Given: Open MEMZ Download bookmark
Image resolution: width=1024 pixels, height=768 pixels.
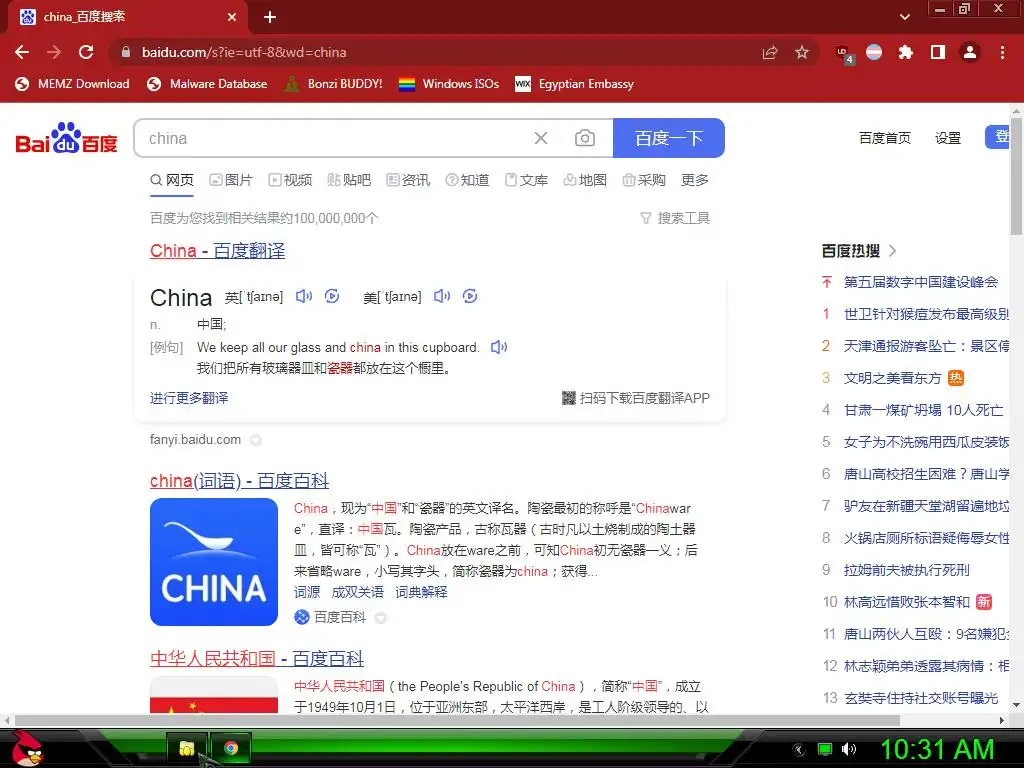Looking at the screenshot, I should (72, 84).
